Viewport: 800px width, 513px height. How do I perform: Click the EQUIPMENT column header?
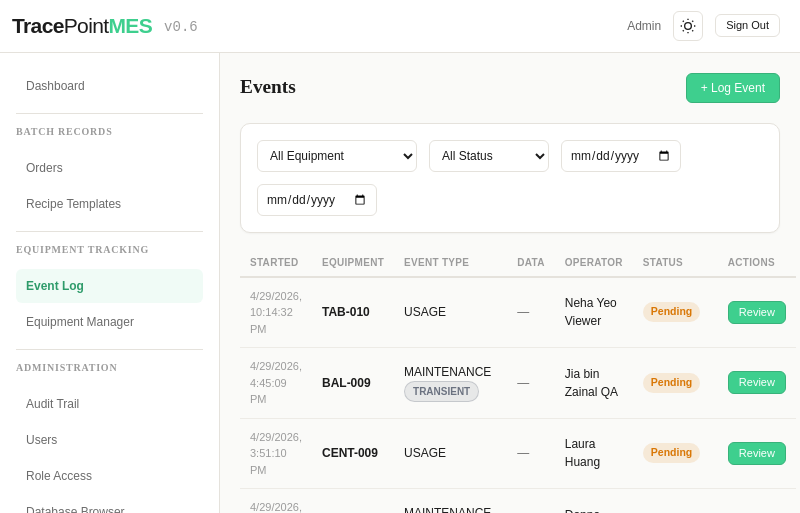click(353, 262)
